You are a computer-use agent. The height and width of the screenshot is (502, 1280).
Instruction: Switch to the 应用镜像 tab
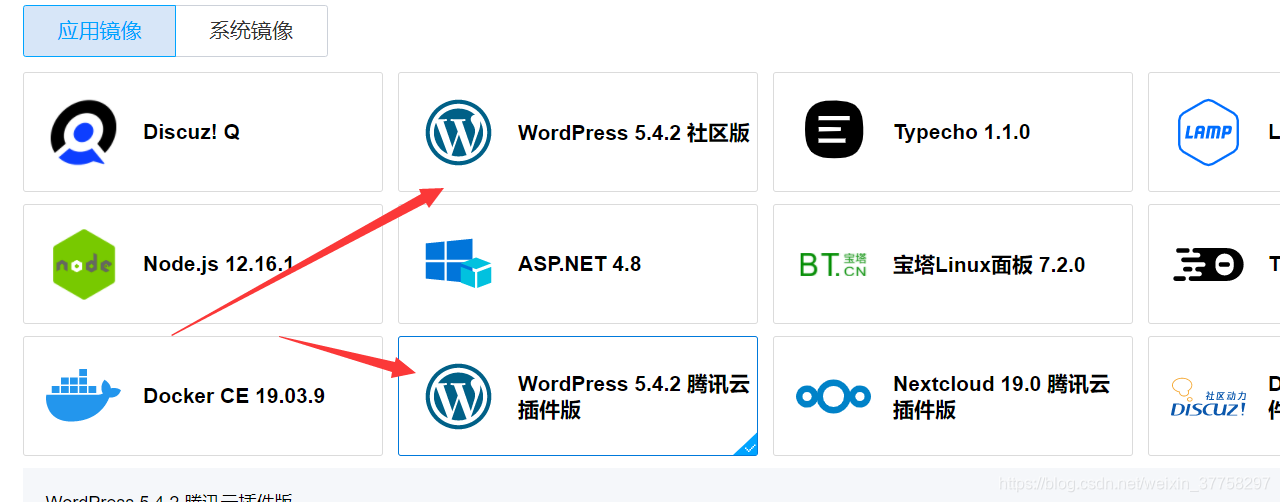coord(99,31)
